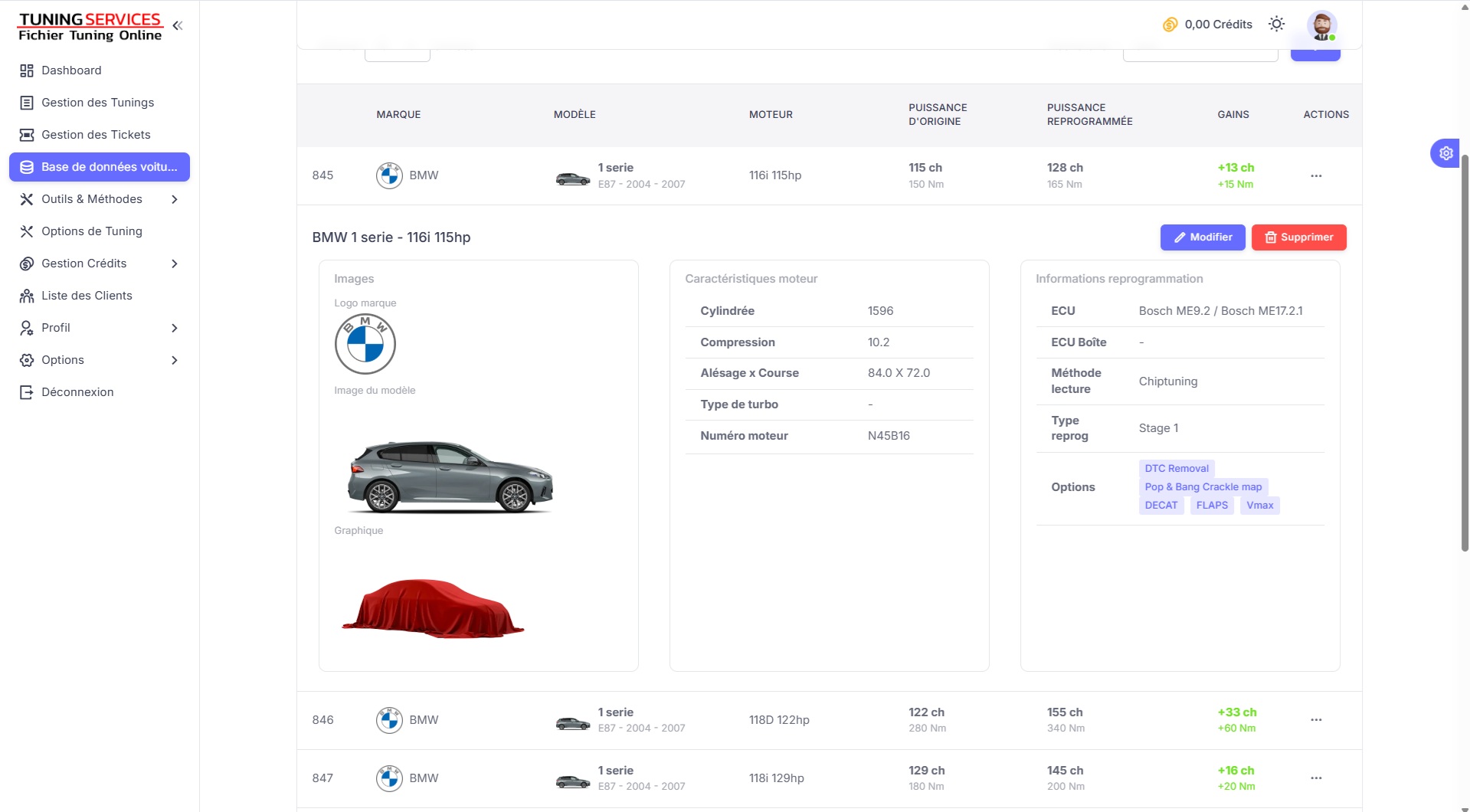The width and height of the screenshot is (1470, 812).
Task: Click Supprimer button to delete vehicle
Action: (x=1298, y=237)
